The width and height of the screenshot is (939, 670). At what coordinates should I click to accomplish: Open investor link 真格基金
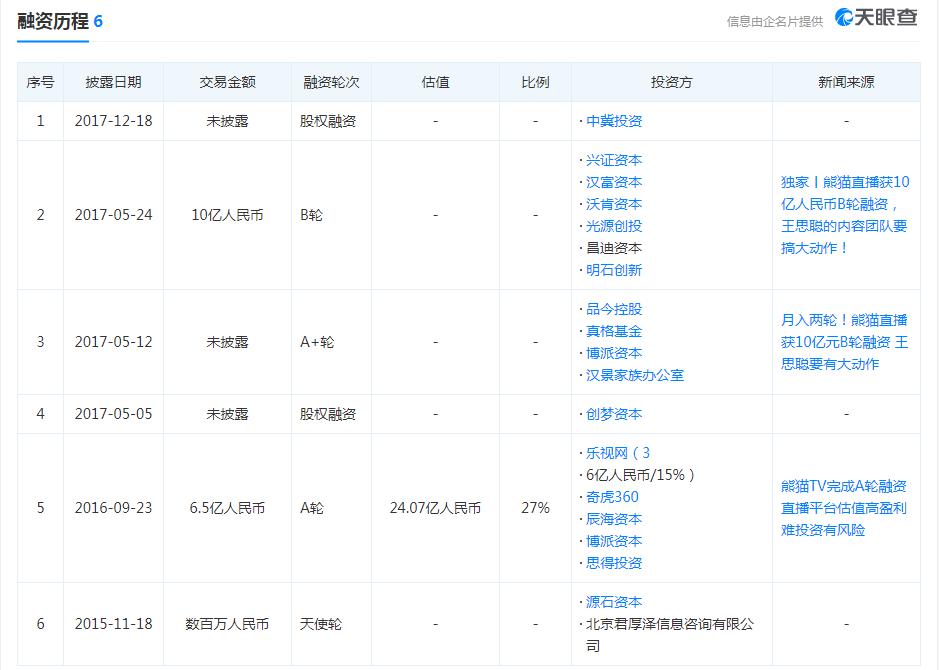614,331
